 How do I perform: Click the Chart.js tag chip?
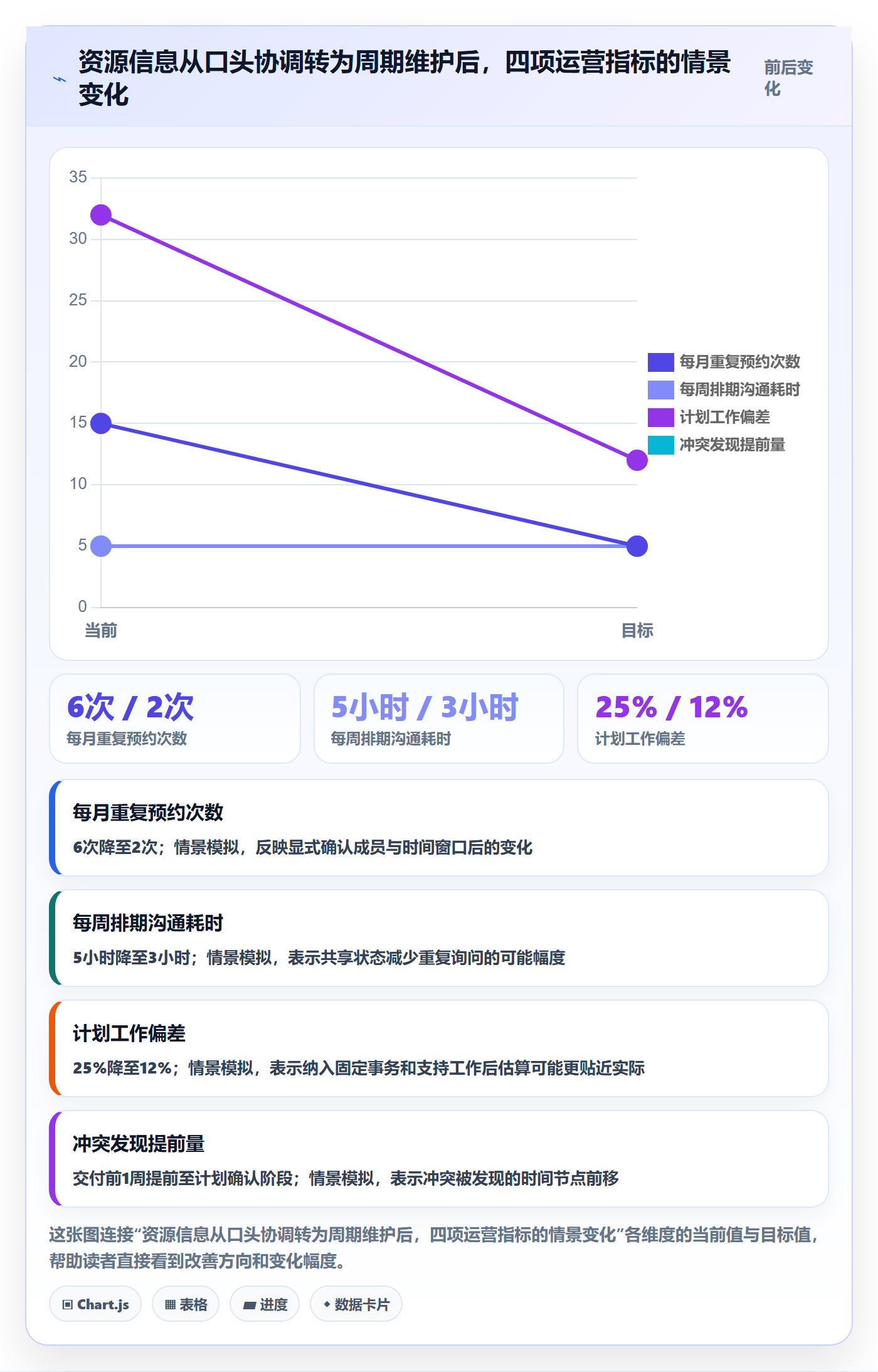pos(95,1304)
